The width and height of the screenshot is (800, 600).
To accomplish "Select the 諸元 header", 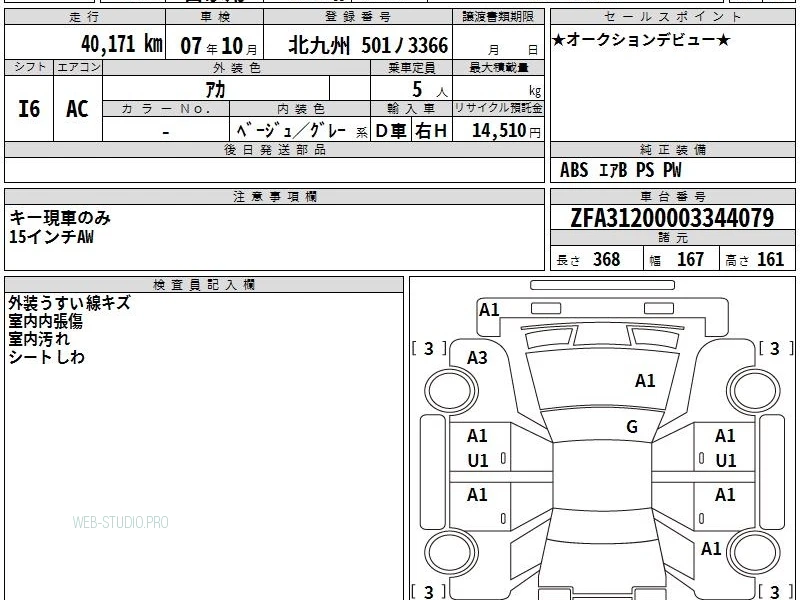I will click(x=673, y=237).
